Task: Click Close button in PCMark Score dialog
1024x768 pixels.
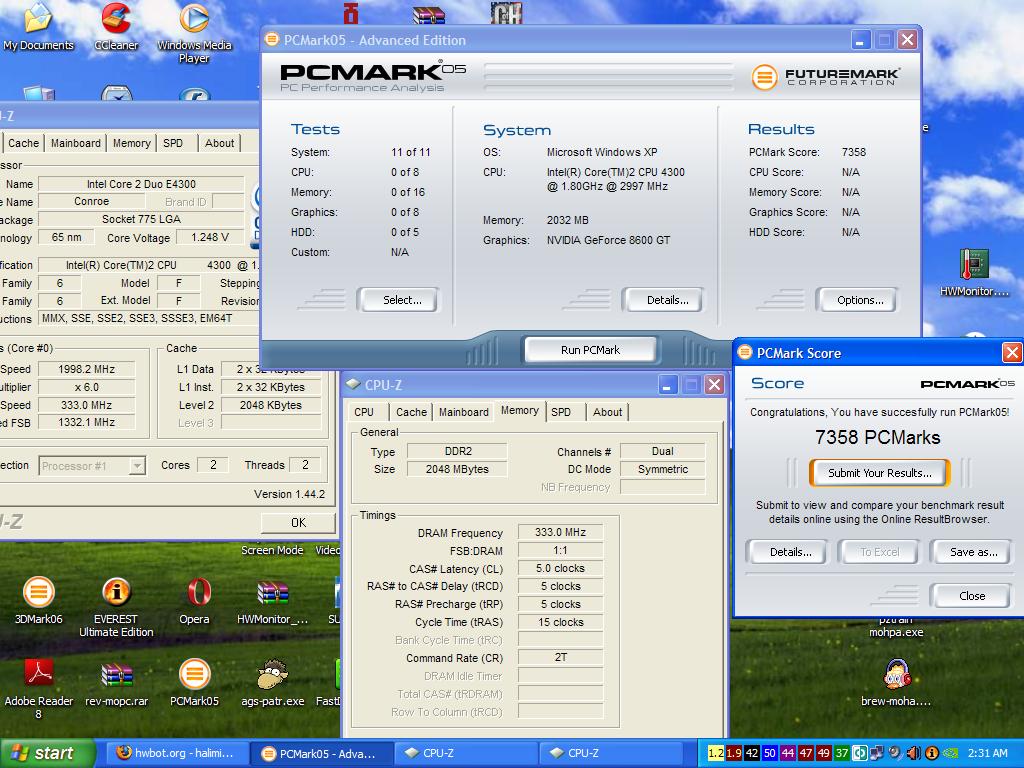Action: pos(972,596)
